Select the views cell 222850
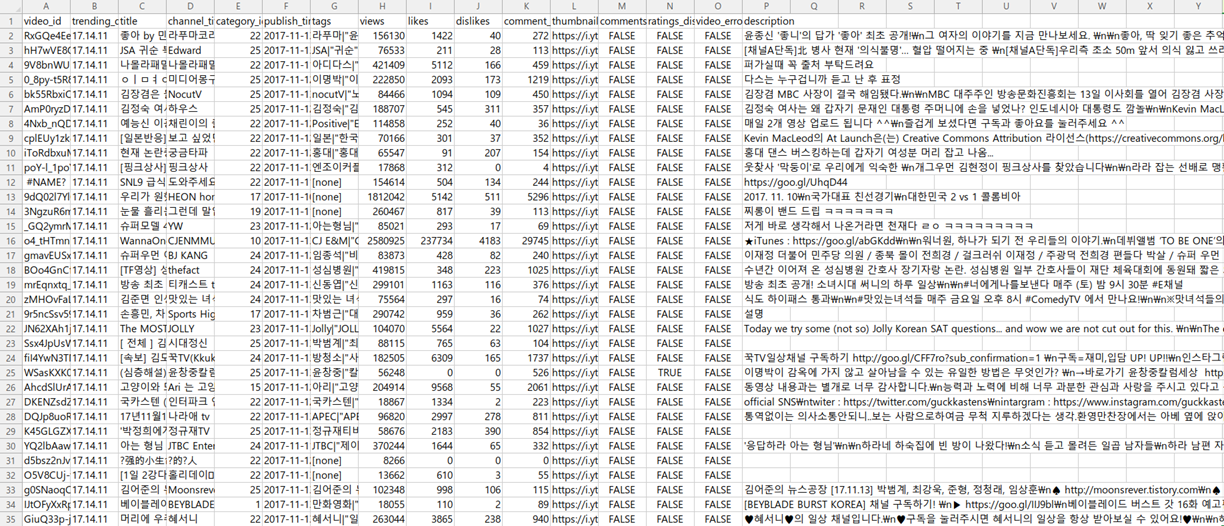The height and width of the screenshot is (526, 1224). (x=383, y=80)
